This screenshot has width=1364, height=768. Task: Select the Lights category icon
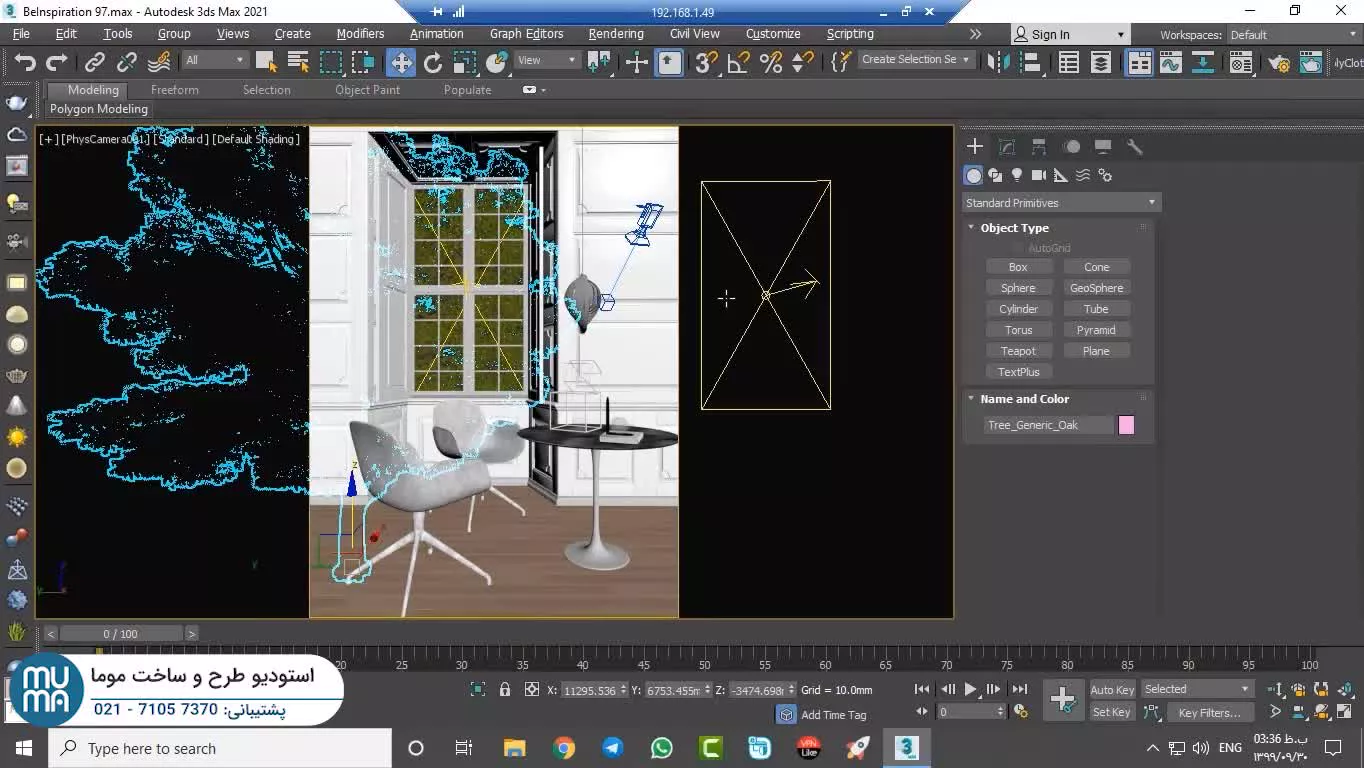click(1017, 175)
